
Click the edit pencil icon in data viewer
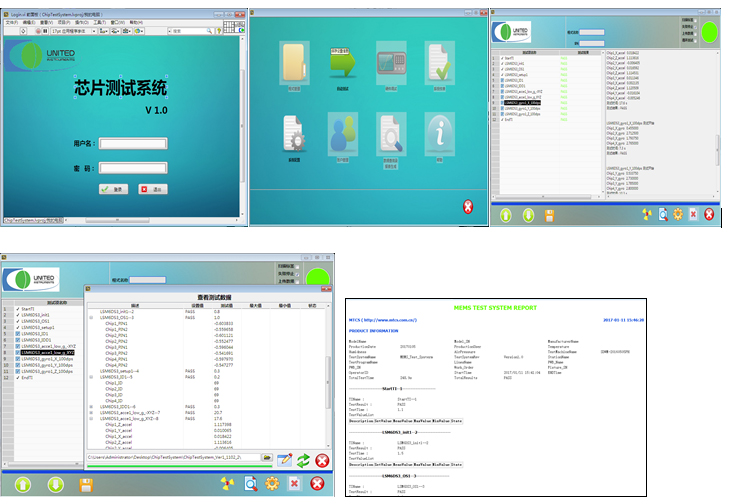point(283,459)
